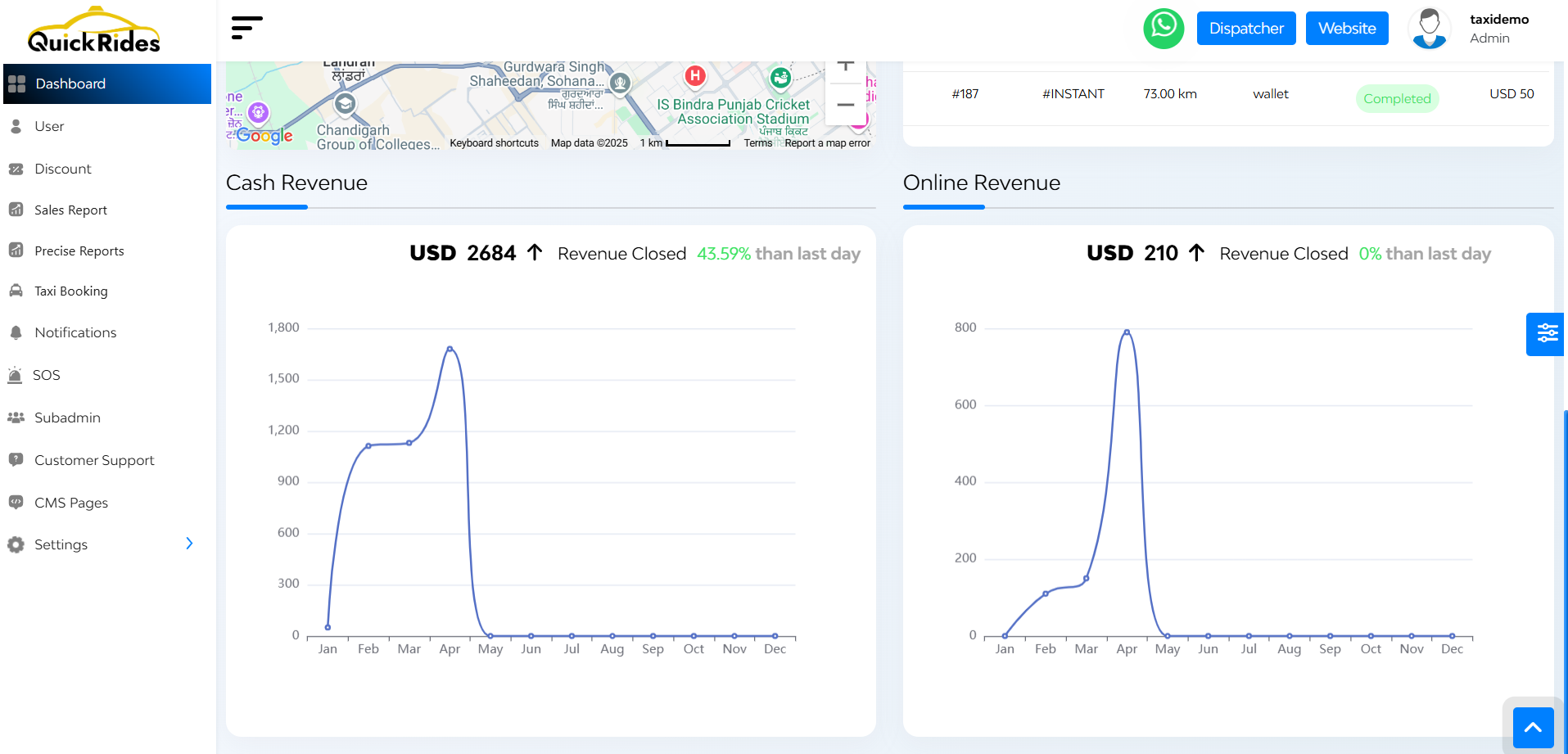1568x754 pixels.
Task: Click the Website button
Action: point(1347,29)
